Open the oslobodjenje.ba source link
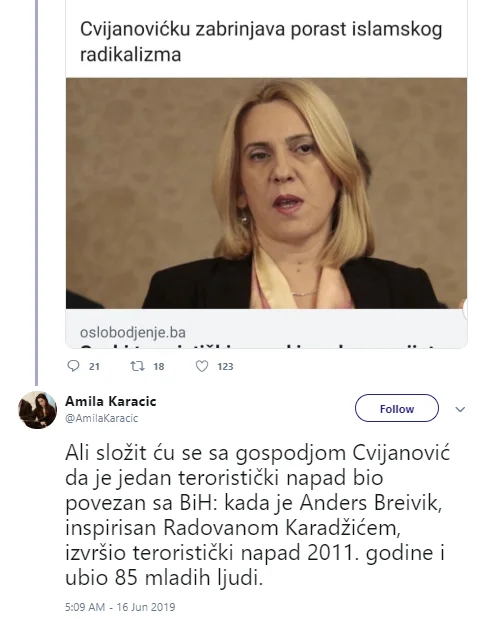The width and height of the screenshot is (490, 619). 133,332
